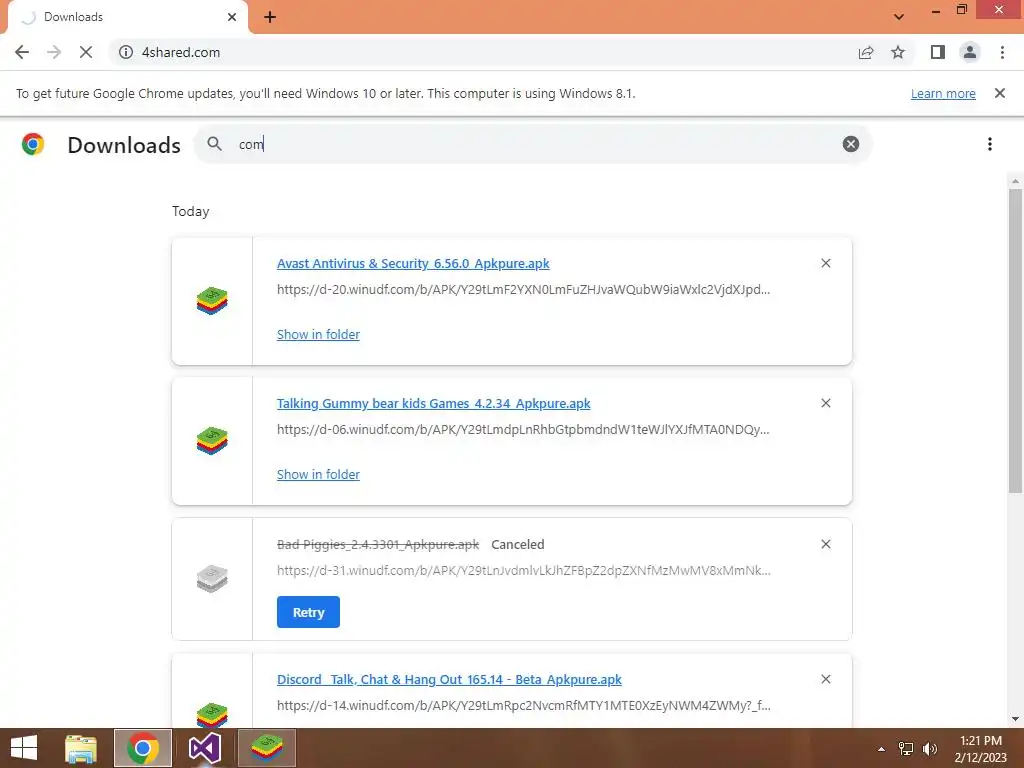Share this page icon in address bar
This screenshot has width=1024, height=768.
[x=865, y=52]
